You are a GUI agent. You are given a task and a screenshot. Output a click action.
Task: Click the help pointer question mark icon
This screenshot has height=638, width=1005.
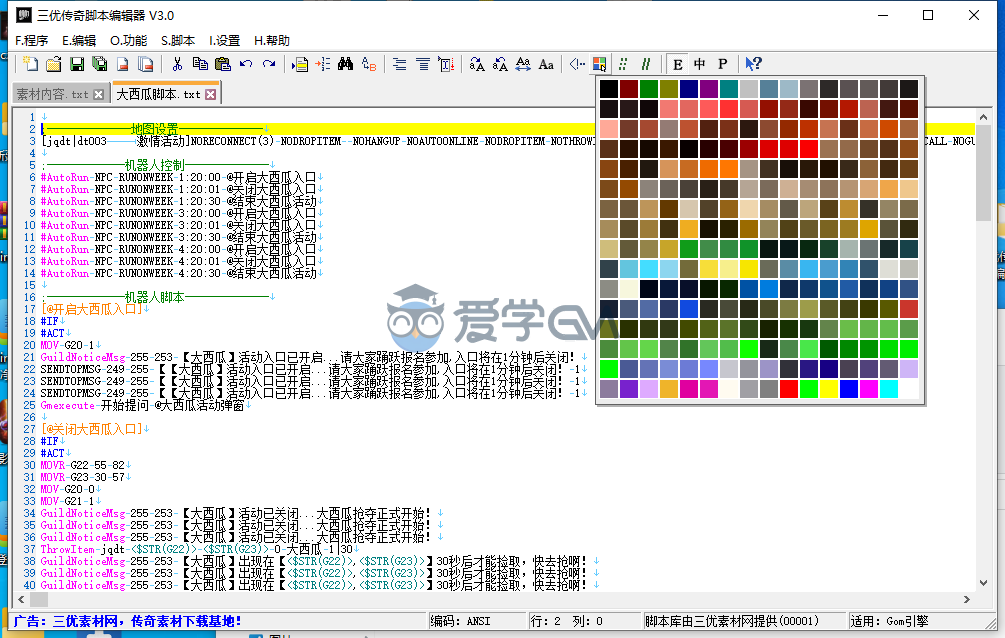[753, 64]
